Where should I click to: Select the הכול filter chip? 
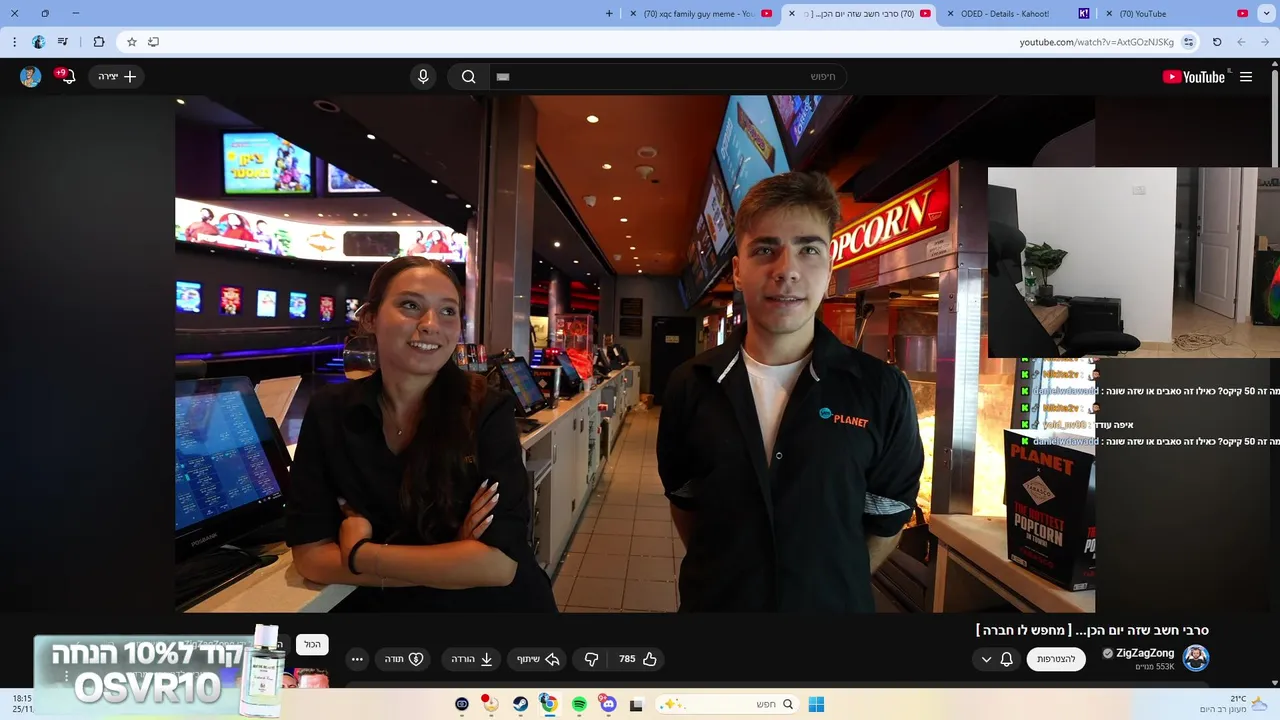(x=313, y=645)
